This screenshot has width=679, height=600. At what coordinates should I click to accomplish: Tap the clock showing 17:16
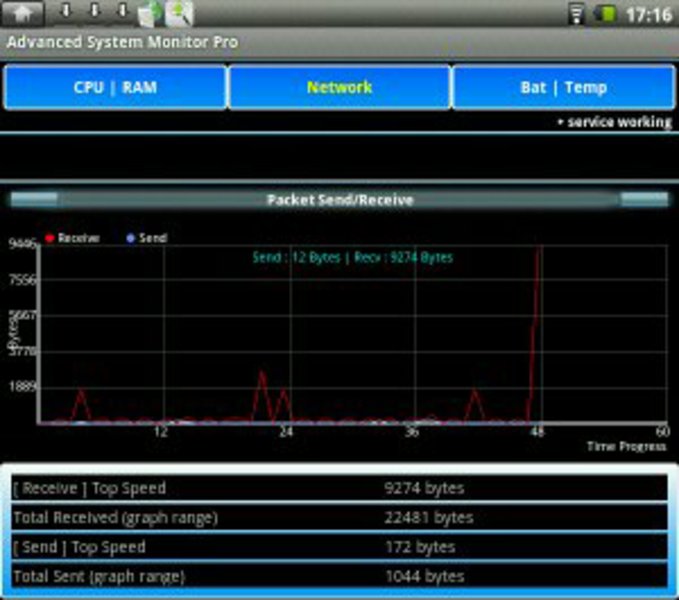point(648,15)
